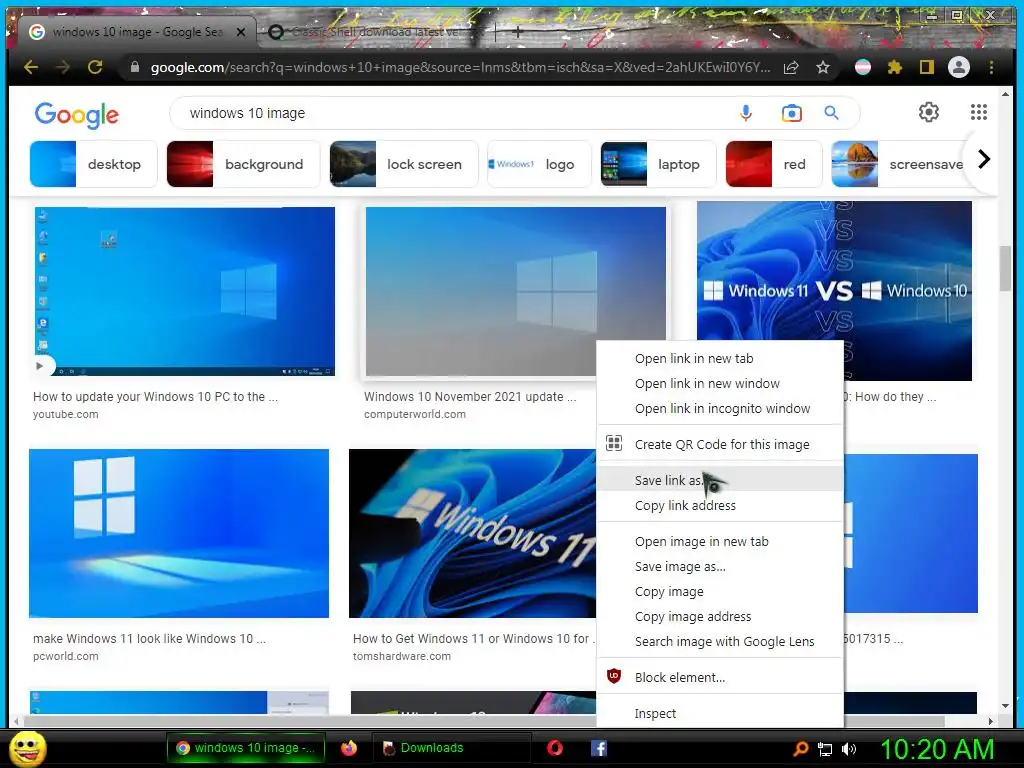Open the pcworld.com Windows 11 thumbnail
The image size is (1024, 768).
tap(179, 533)
